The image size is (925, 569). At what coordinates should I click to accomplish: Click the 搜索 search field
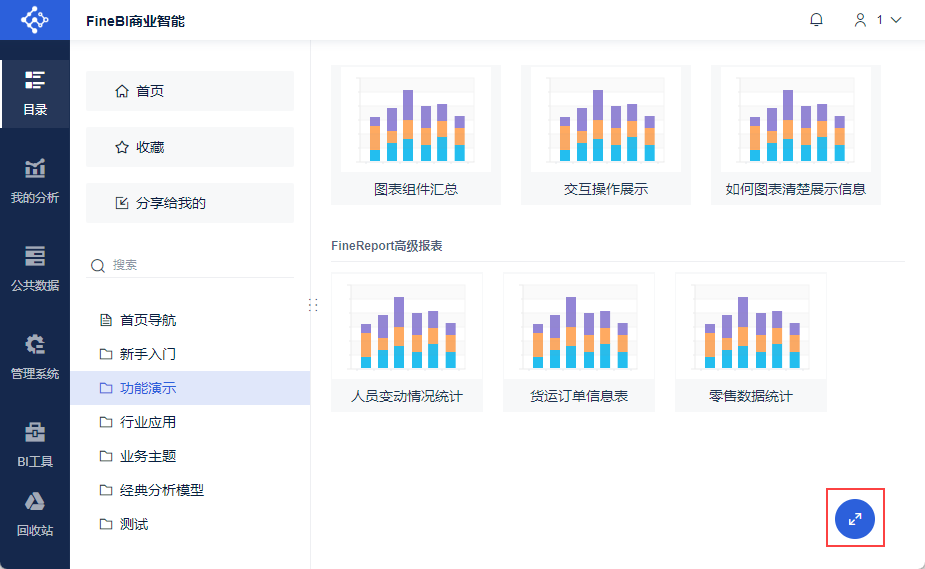190,265
